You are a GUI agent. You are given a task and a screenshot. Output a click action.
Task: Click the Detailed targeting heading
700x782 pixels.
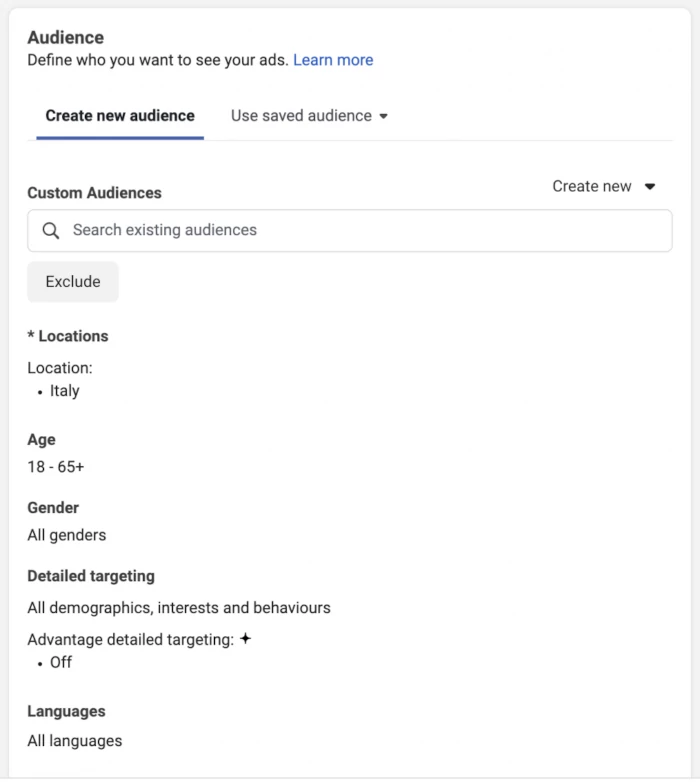[91, 576]
